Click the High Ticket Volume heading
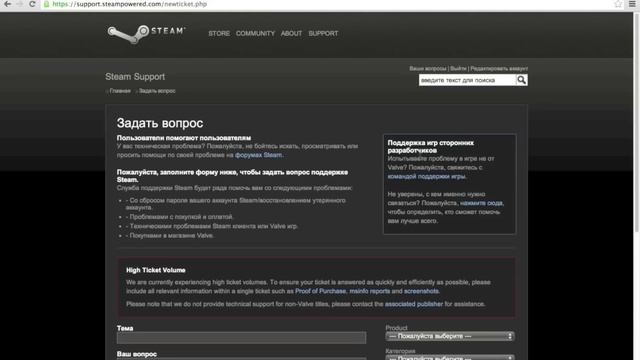This screenshot has height=360, width=640. point(156,270)
